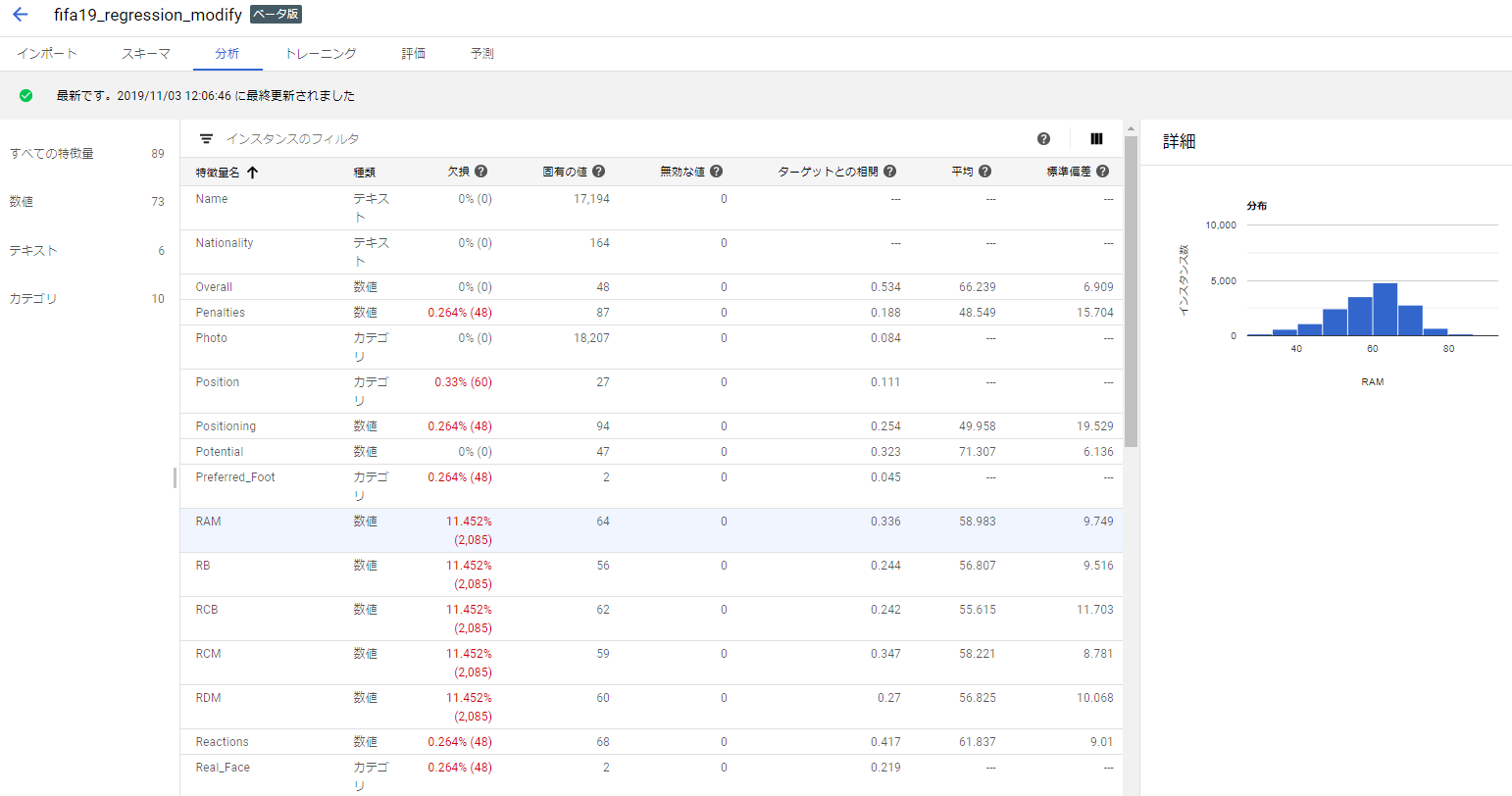Screen dimensions: 1512x796
Task: Select the Name feature row
Action: click(652, 208)
